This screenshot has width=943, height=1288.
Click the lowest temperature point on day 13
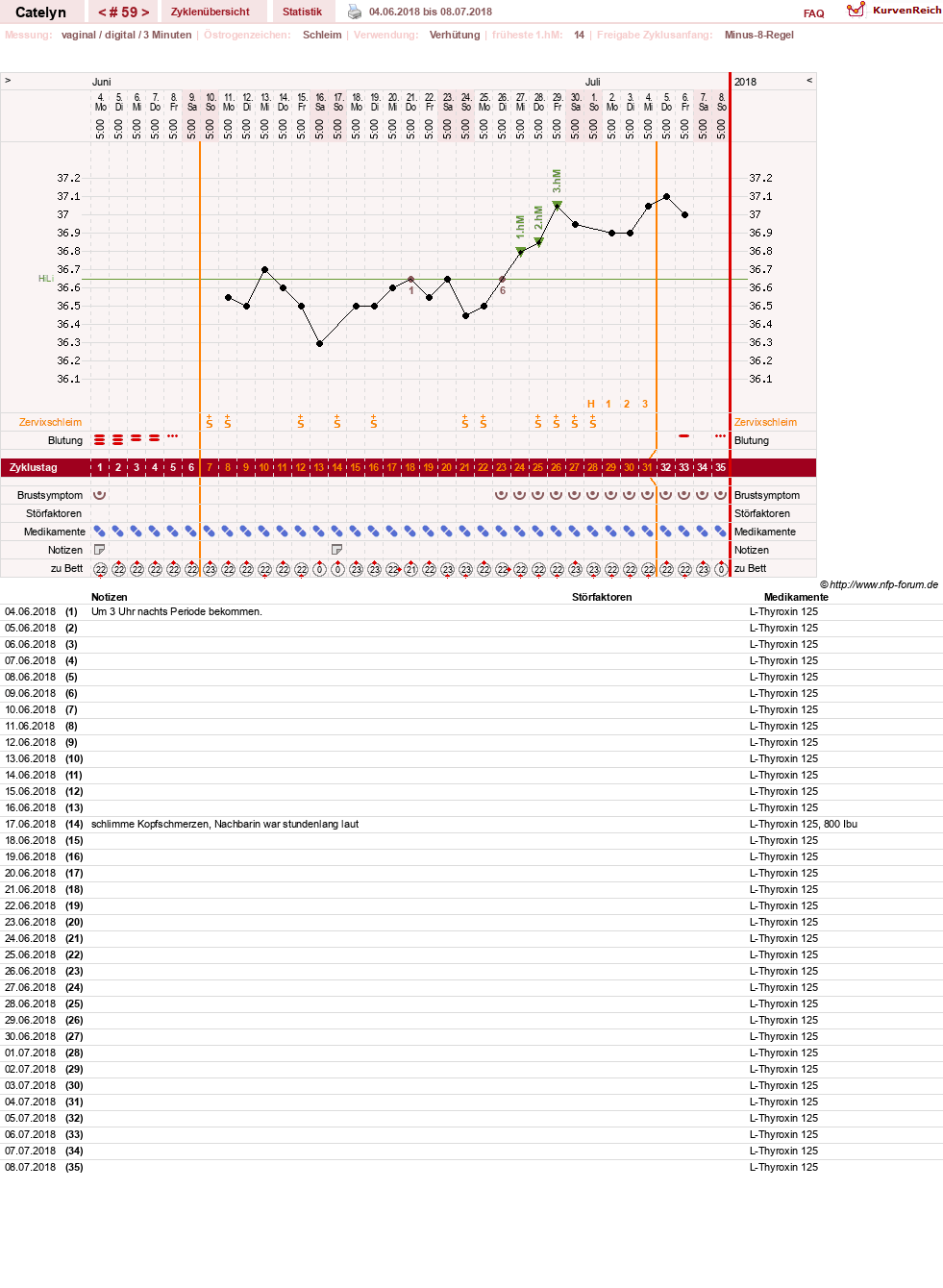(319, 343)
